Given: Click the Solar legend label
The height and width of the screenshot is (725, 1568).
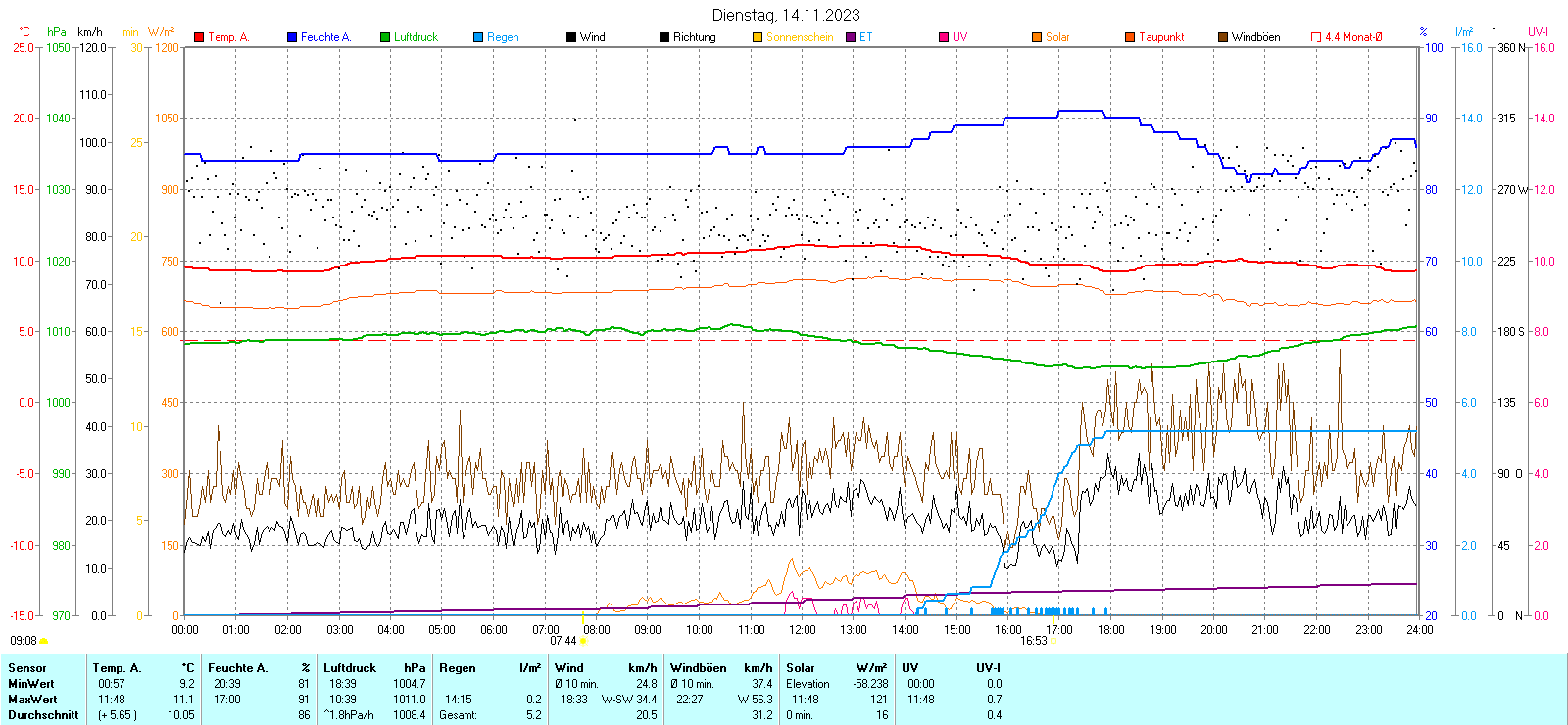Looking at the screenshot, I should pyautogui.click(x=1057, y=37).
